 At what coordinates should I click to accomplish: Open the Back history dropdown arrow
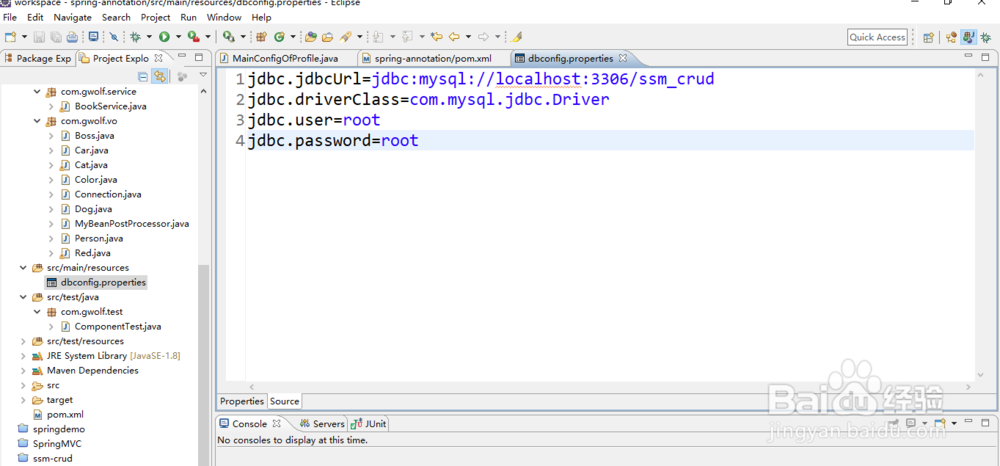468,37
